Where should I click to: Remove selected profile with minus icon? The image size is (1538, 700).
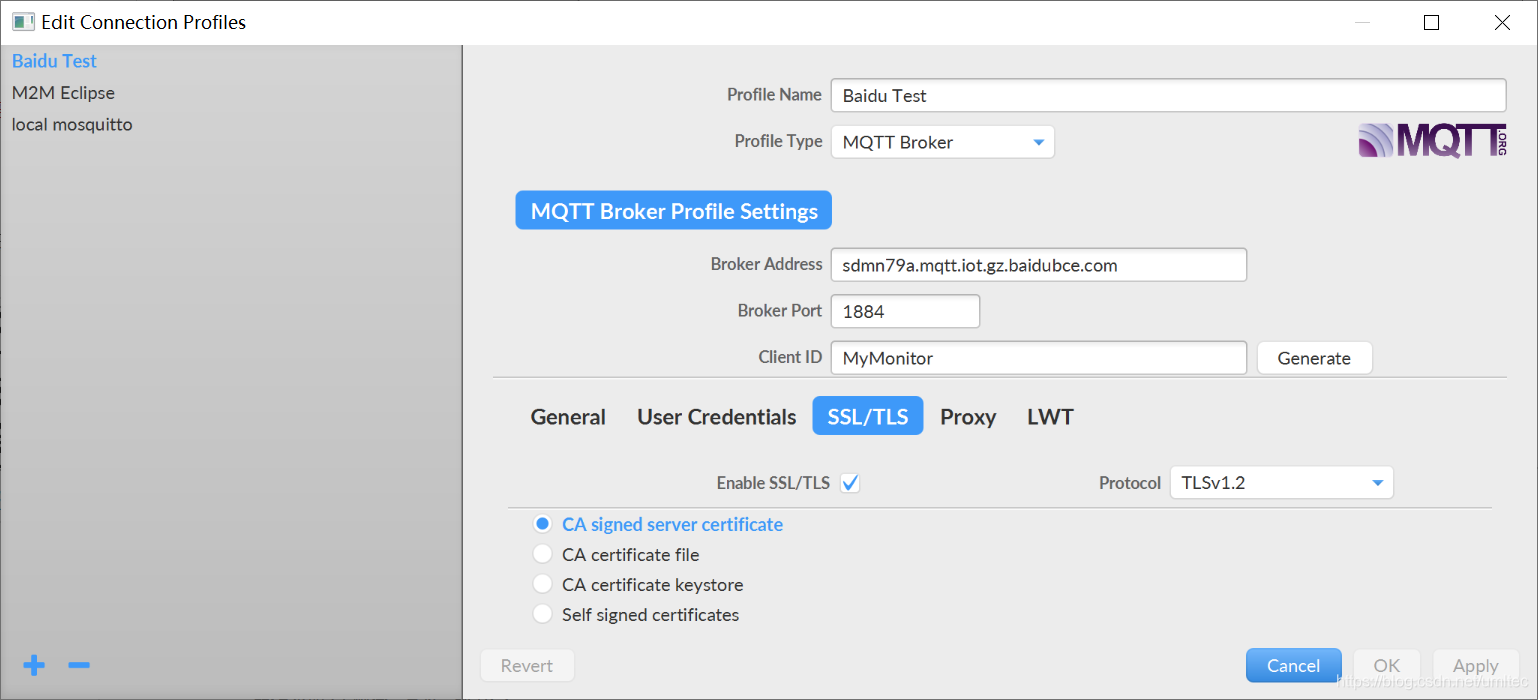(79, 665)
